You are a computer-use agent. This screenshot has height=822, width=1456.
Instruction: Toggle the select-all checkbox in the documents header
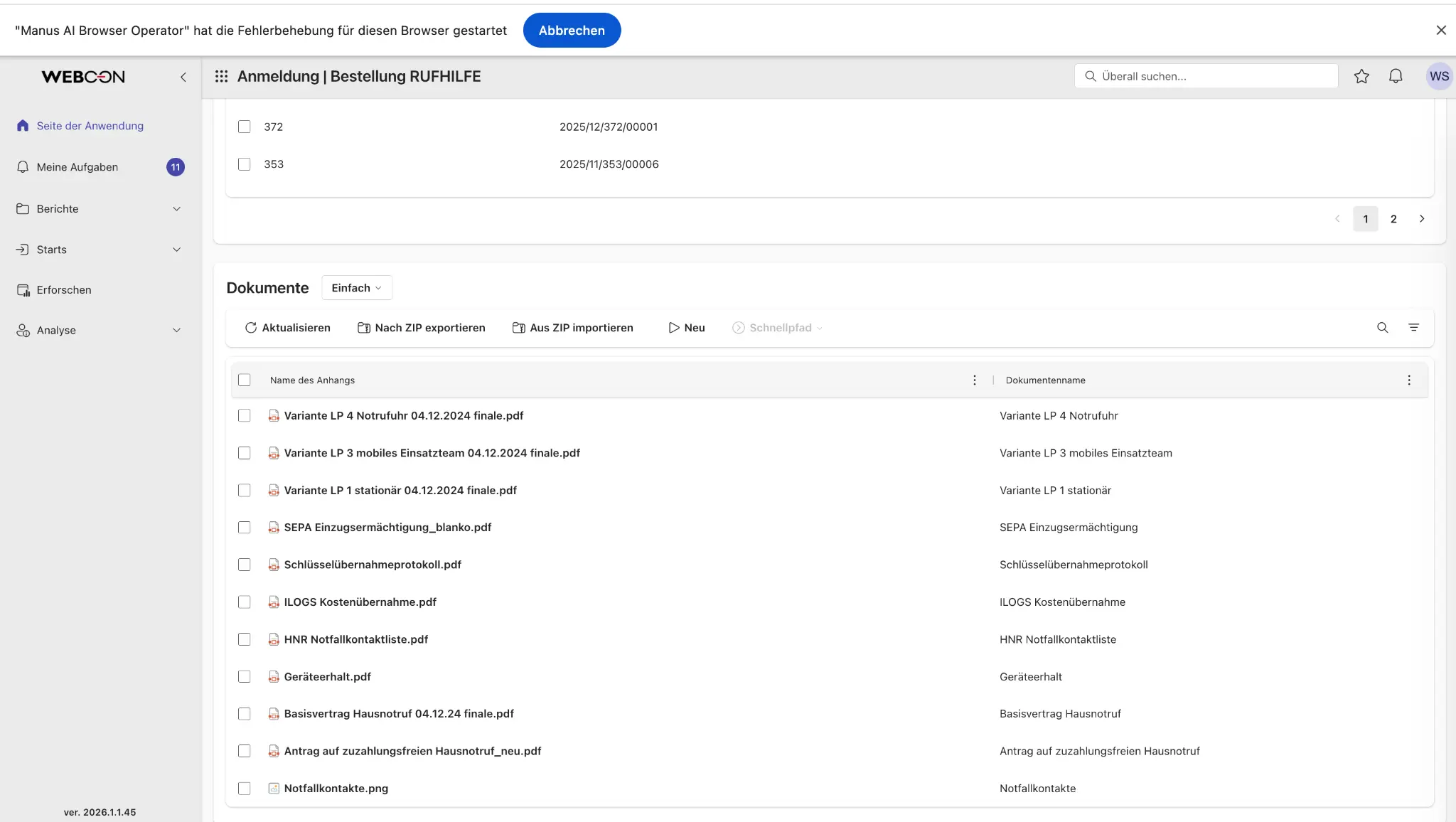pyautogui.click(x=245, y=380)
